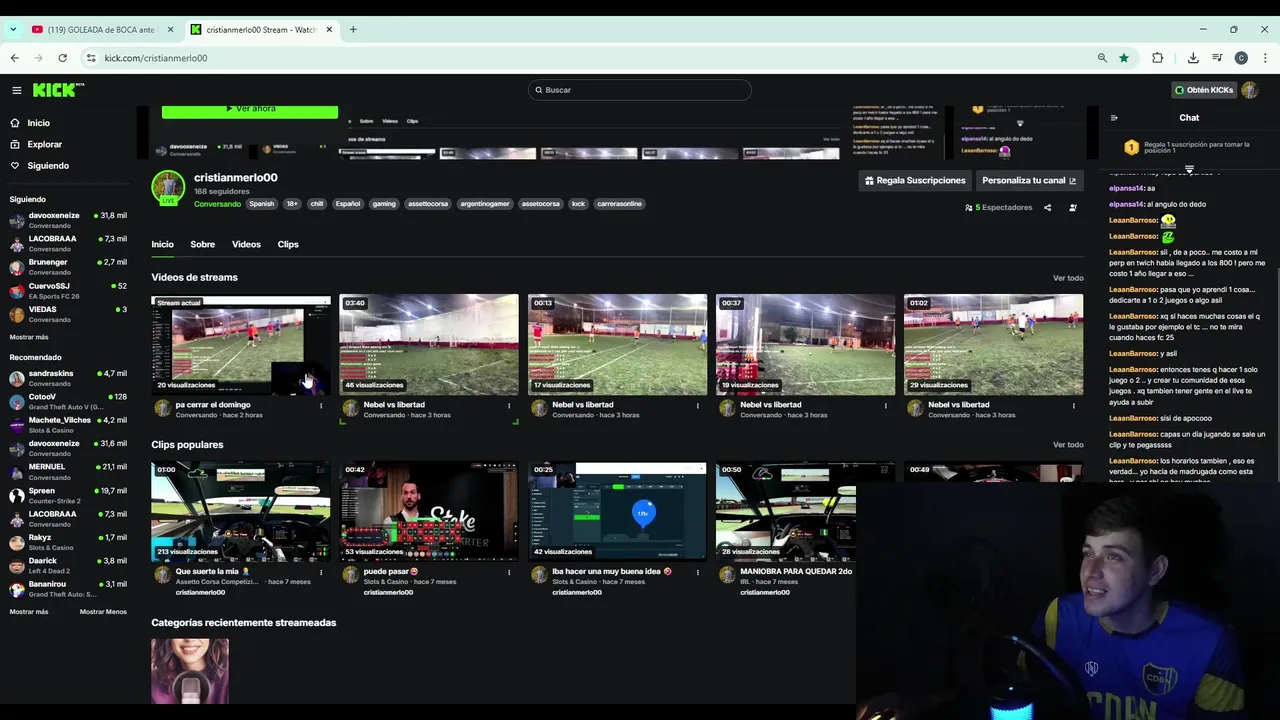Open 'pa cerrar el domingo' stream thumbnail
1280x720 pixels.
point(241,344)
